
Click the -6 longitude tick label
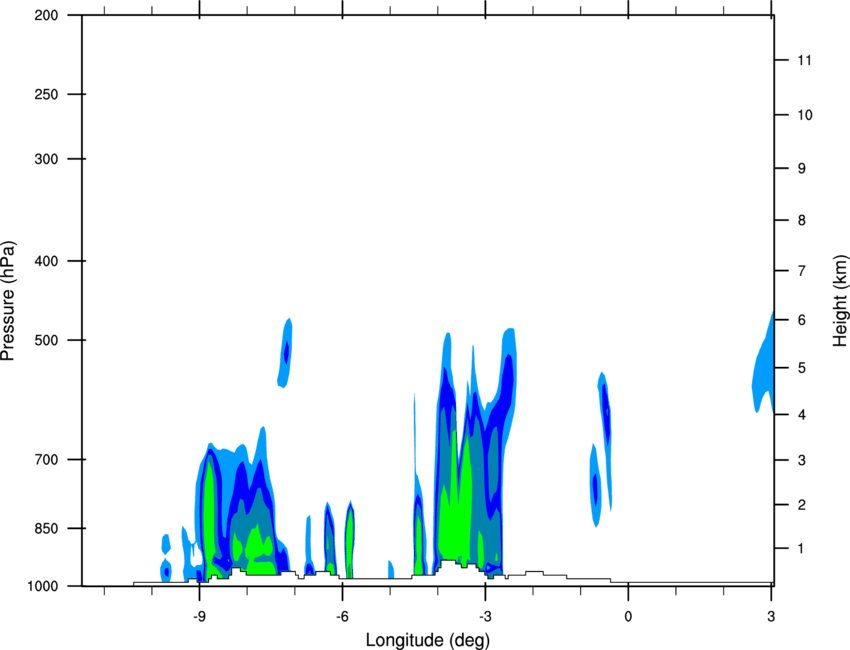click(x=342, y=617)
